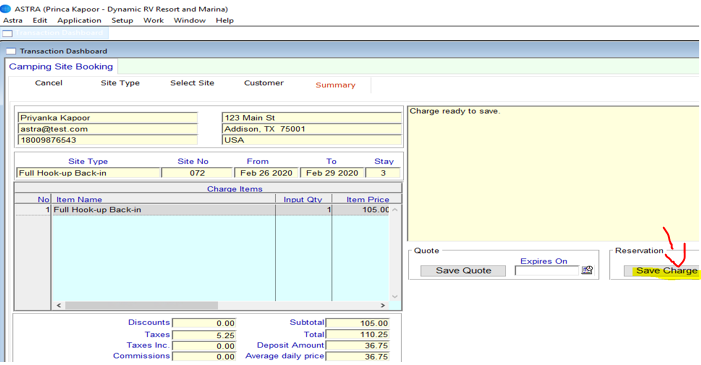Viewport: 701px width, 365px height.
Task: Open the Astra menu
Action: click(13, 21)
